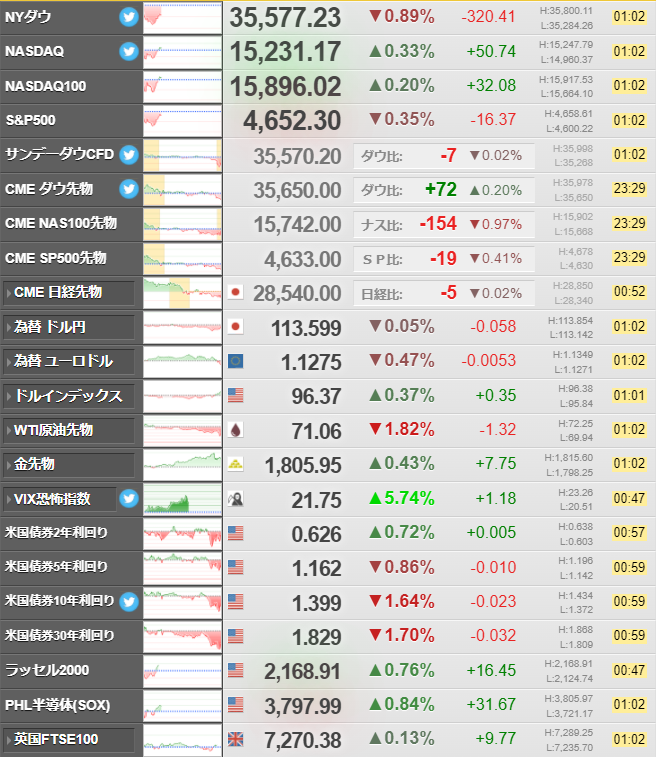Screen dimensions: 656x757
Task: Click the 英国FTSE100 value 7,270.38
Action: click(303, 740)
